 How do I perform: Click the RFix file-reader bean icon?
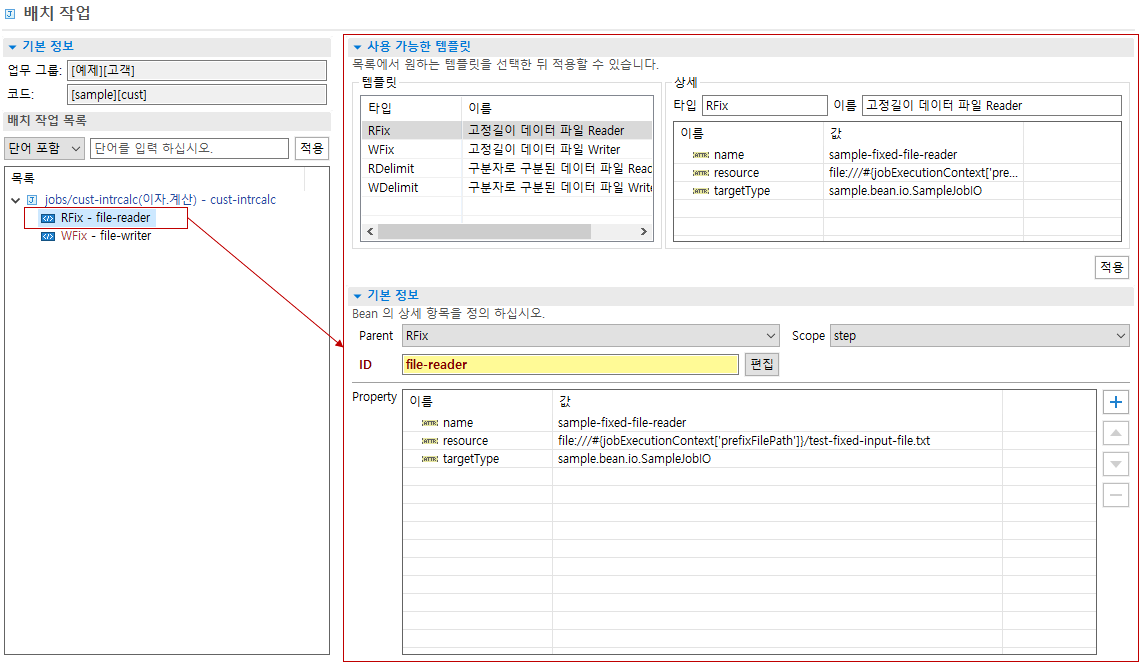pyautogui.click(x=47, y=218)
